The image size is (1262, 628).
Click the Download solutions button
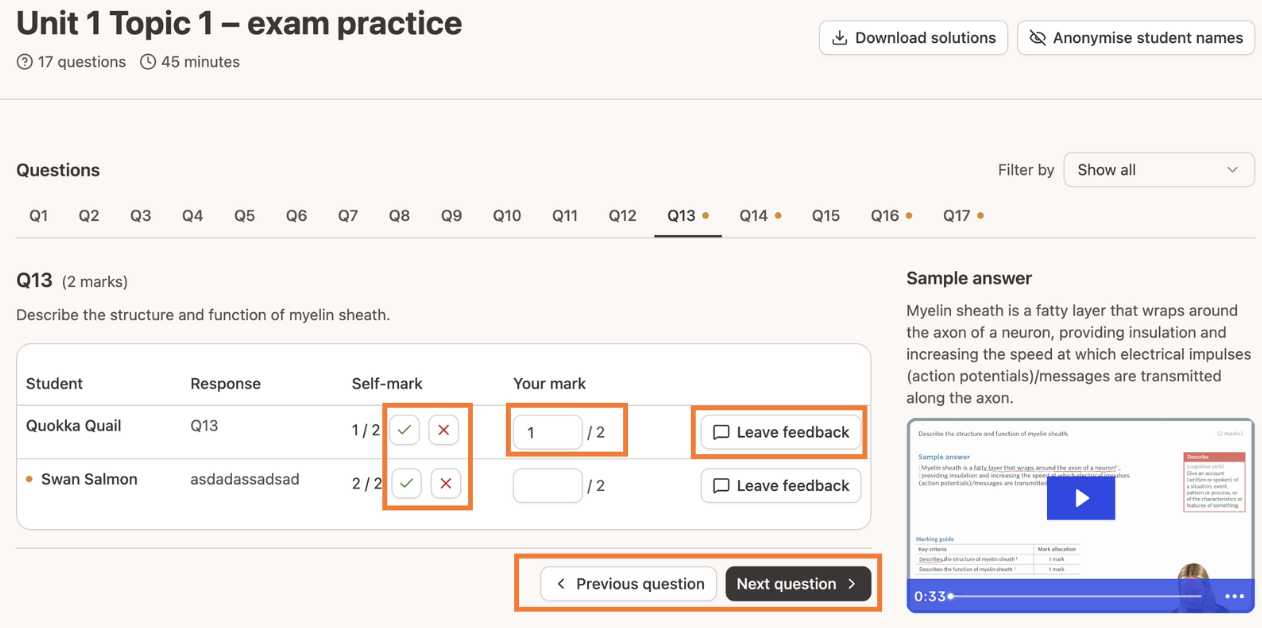[913, 38]
